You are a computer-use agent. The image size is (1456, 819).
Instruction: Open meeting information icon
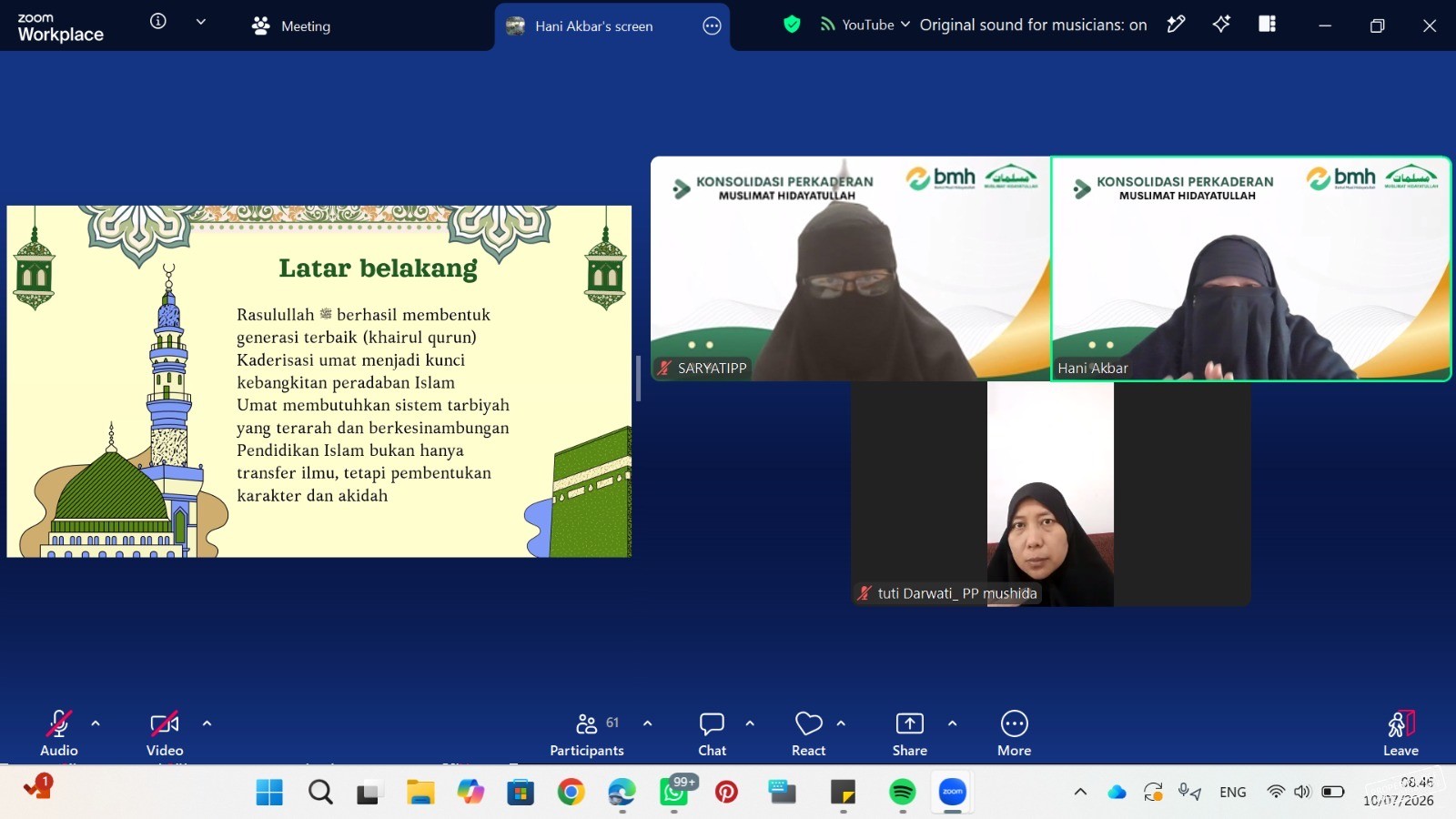coord(158,21)
